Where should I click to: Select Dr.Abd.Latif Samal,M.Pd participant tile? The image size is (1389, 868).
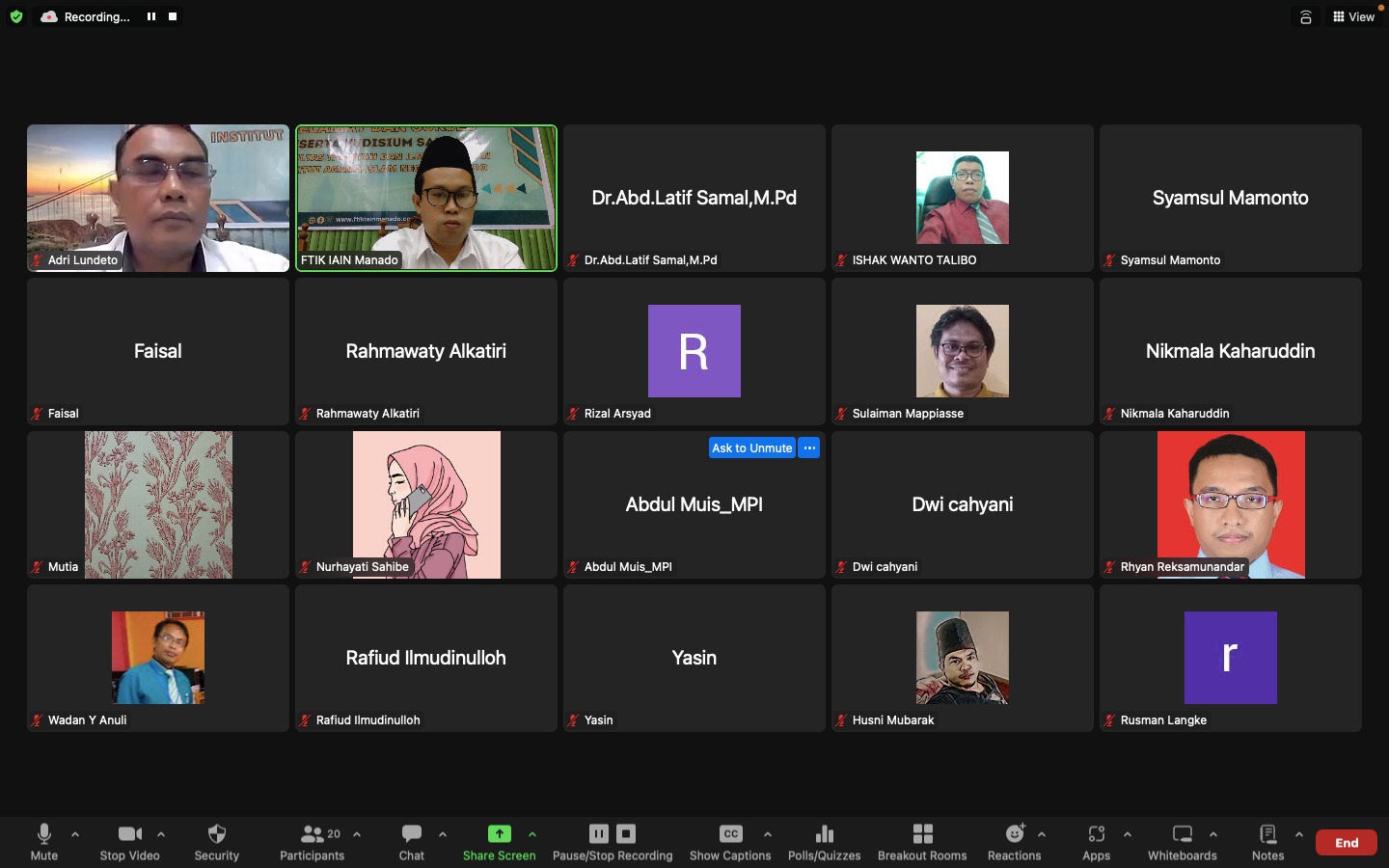694,198
